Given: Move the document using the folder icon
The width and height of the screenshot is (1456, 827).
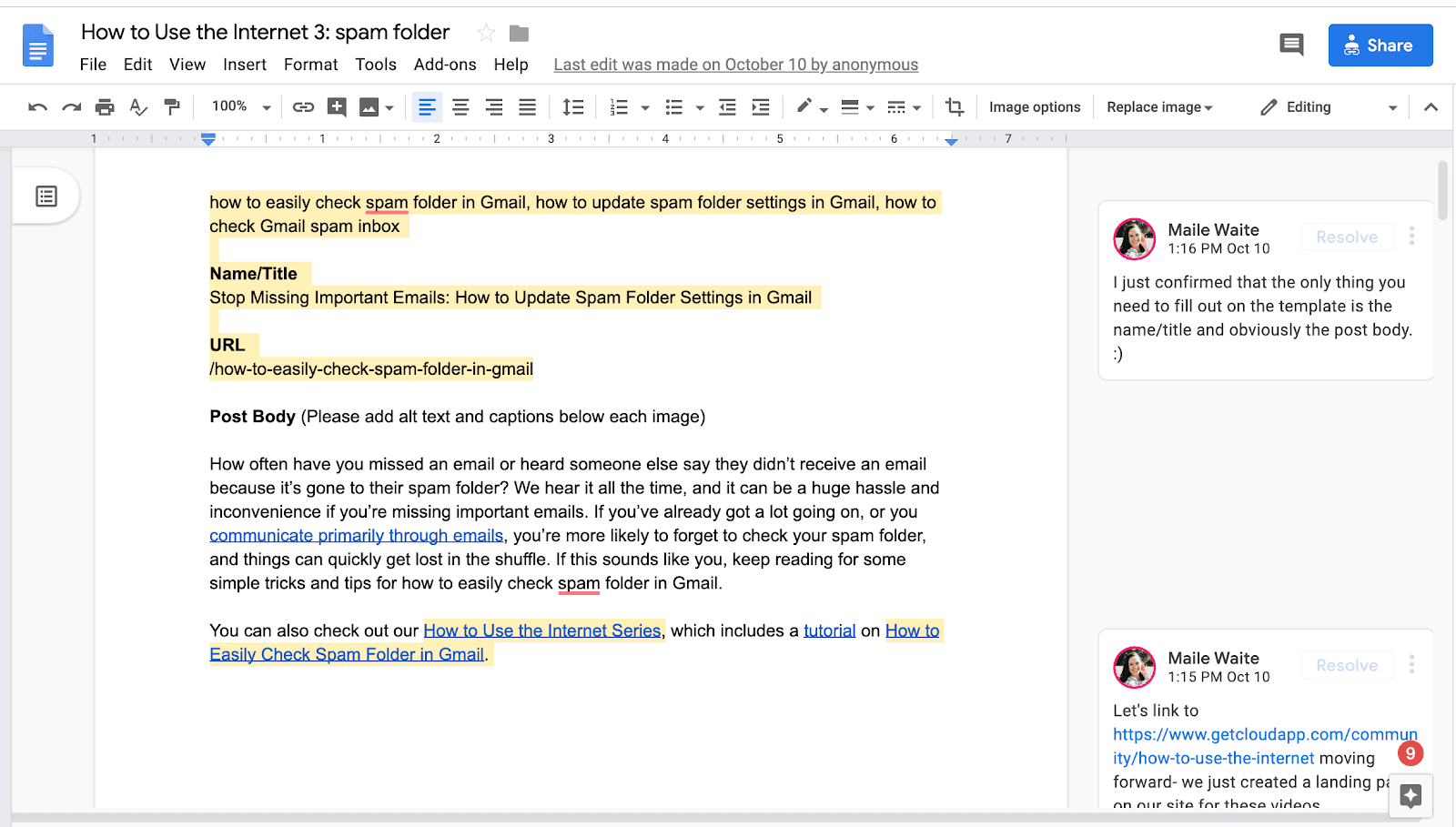Looking at the screenshot, I should 520,34.
